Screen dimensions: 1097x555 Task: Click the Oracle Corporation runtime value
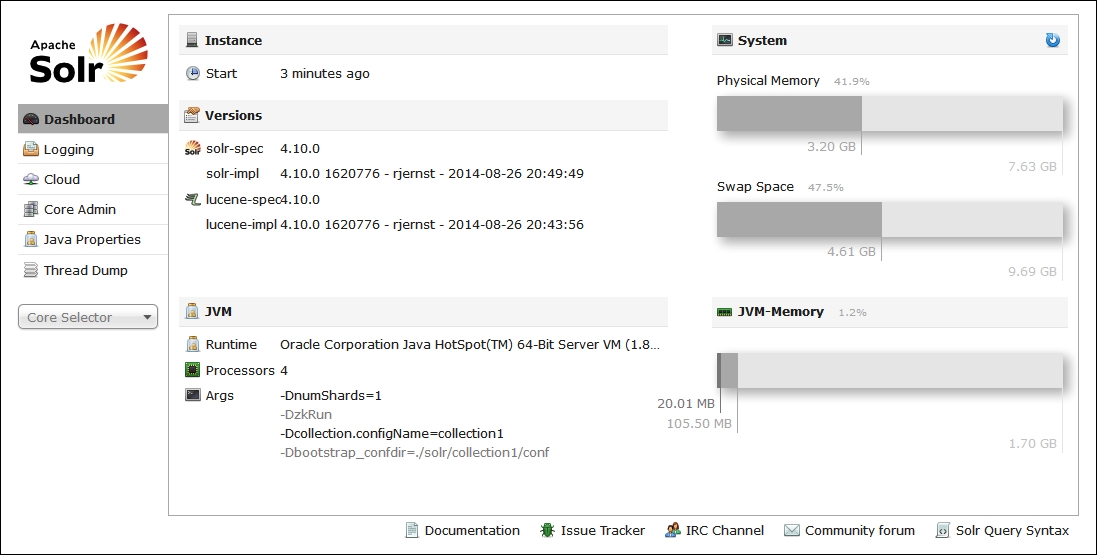(470, 344)
